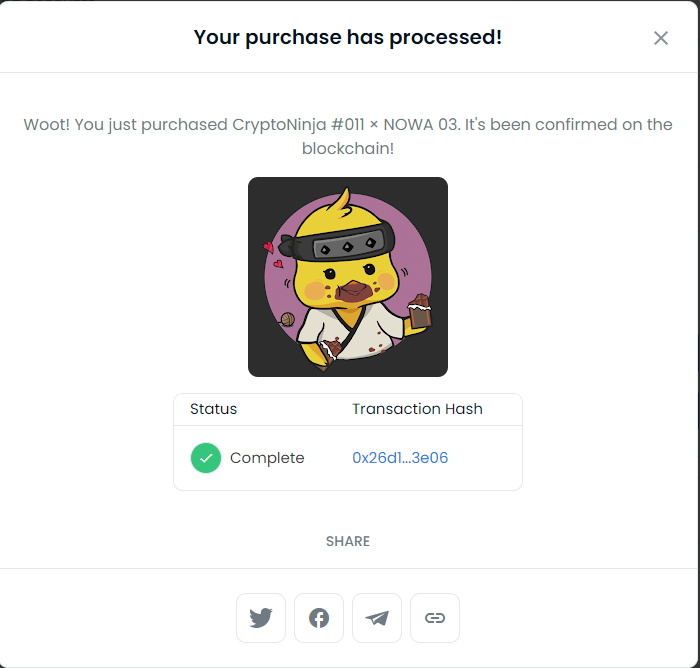Click the red hearts in the artwork
The height and width of the screenshot is (668, 700).
[270, 252]
